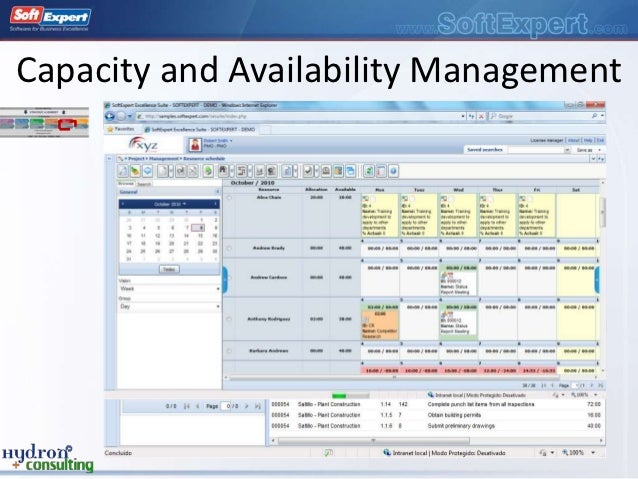Switch to the Browse tab
Image resolution: width=638 pixels, height=479 pixels.
coord(126,184)
